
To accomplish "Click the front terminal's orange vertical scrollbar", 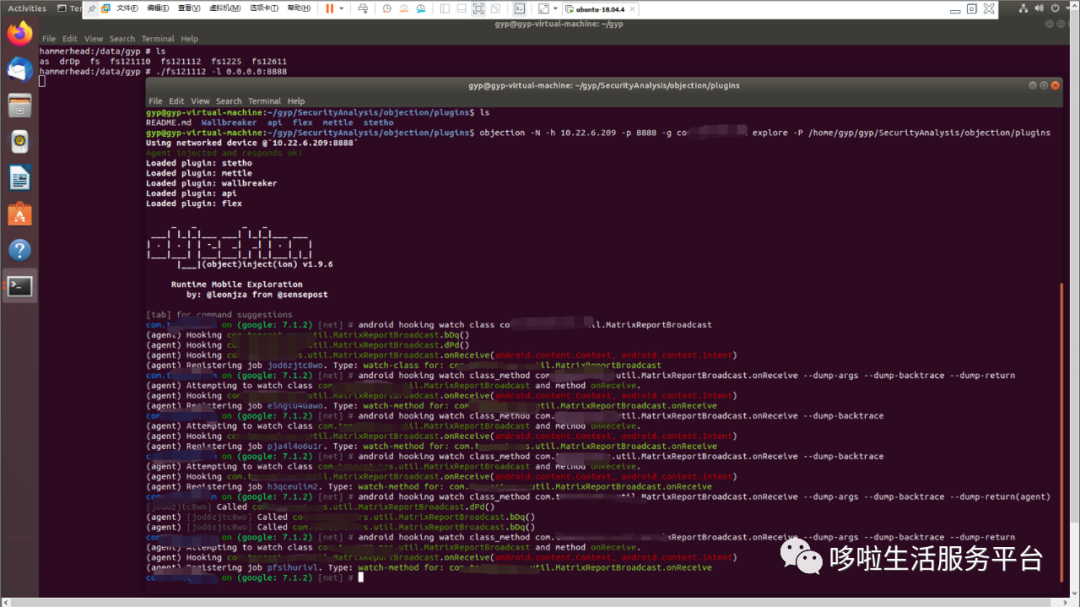I will [1061, 433].
